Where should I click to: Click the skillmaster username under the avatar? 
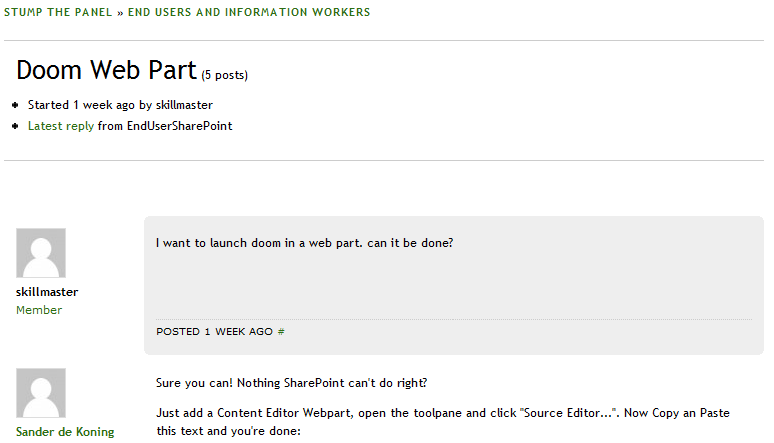[47, 292]
